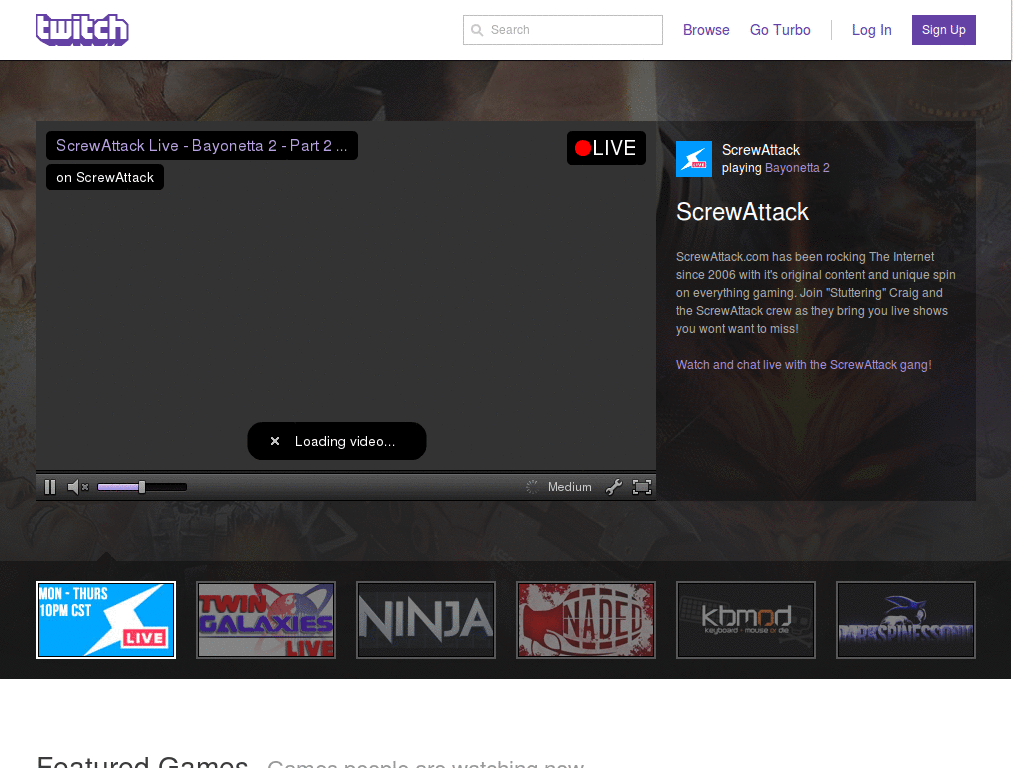Select the Naded channel thumbnail
Screen dimensions: 1024x768
coord(586,620)
